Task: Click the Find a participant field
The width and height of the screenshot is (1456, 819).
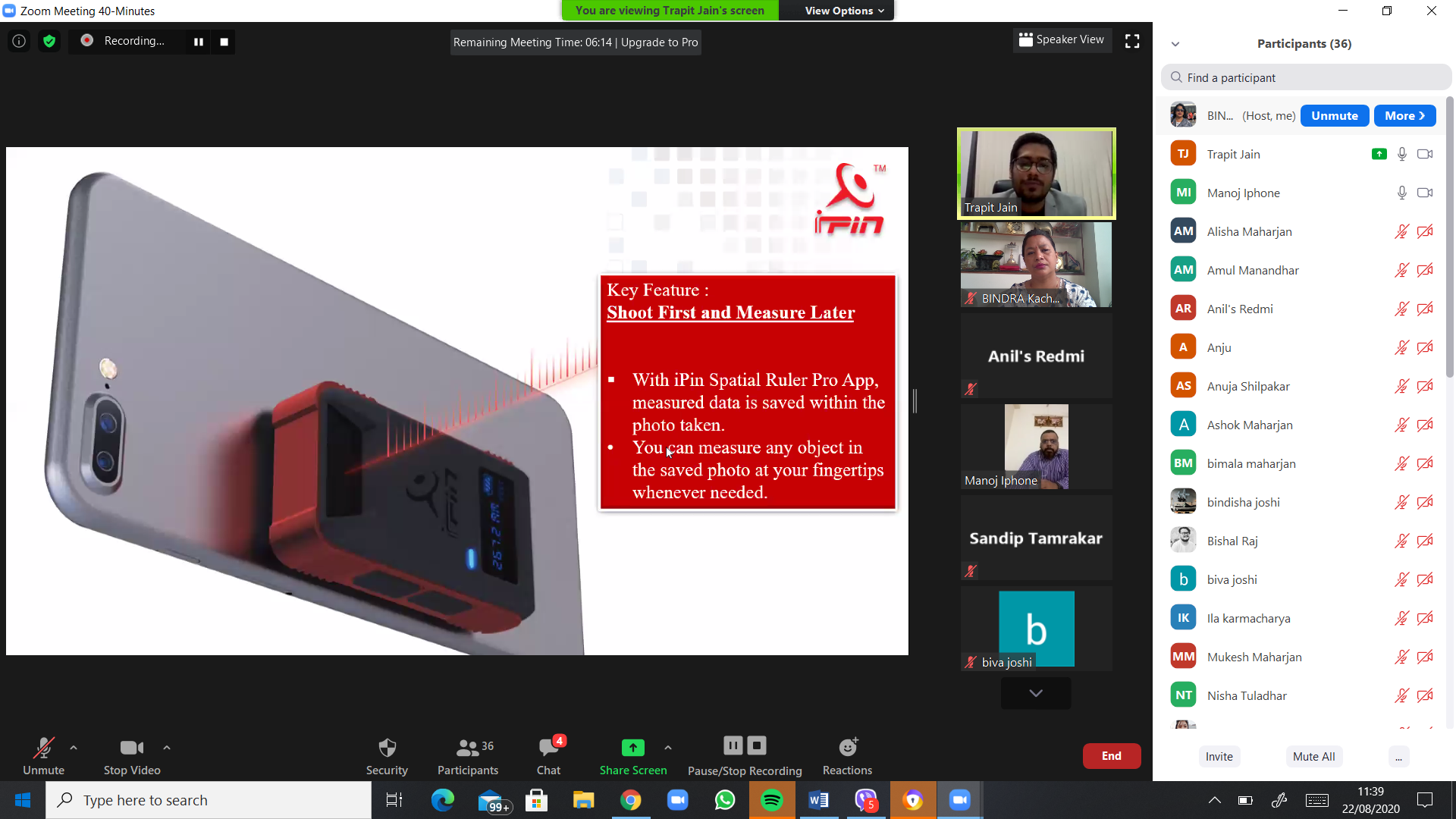Action: pos(1306,77)
